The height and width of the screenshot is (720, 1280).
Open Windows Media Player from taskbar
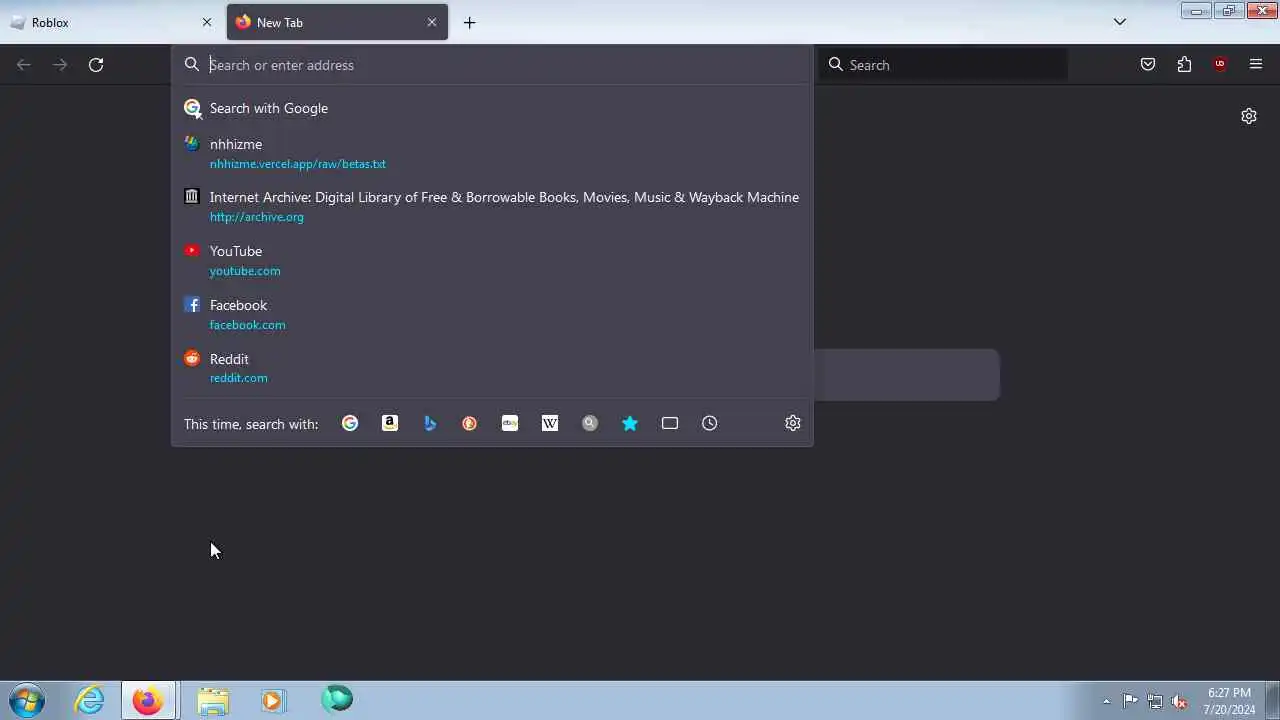(273, 700)
